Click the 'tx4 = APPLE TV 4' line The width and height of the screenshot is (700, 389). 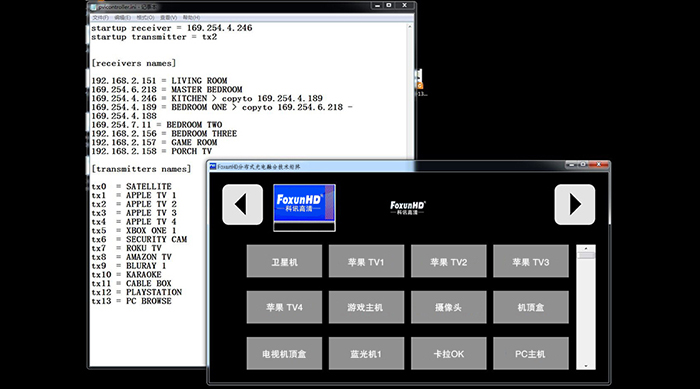click(x=134, y=222)
